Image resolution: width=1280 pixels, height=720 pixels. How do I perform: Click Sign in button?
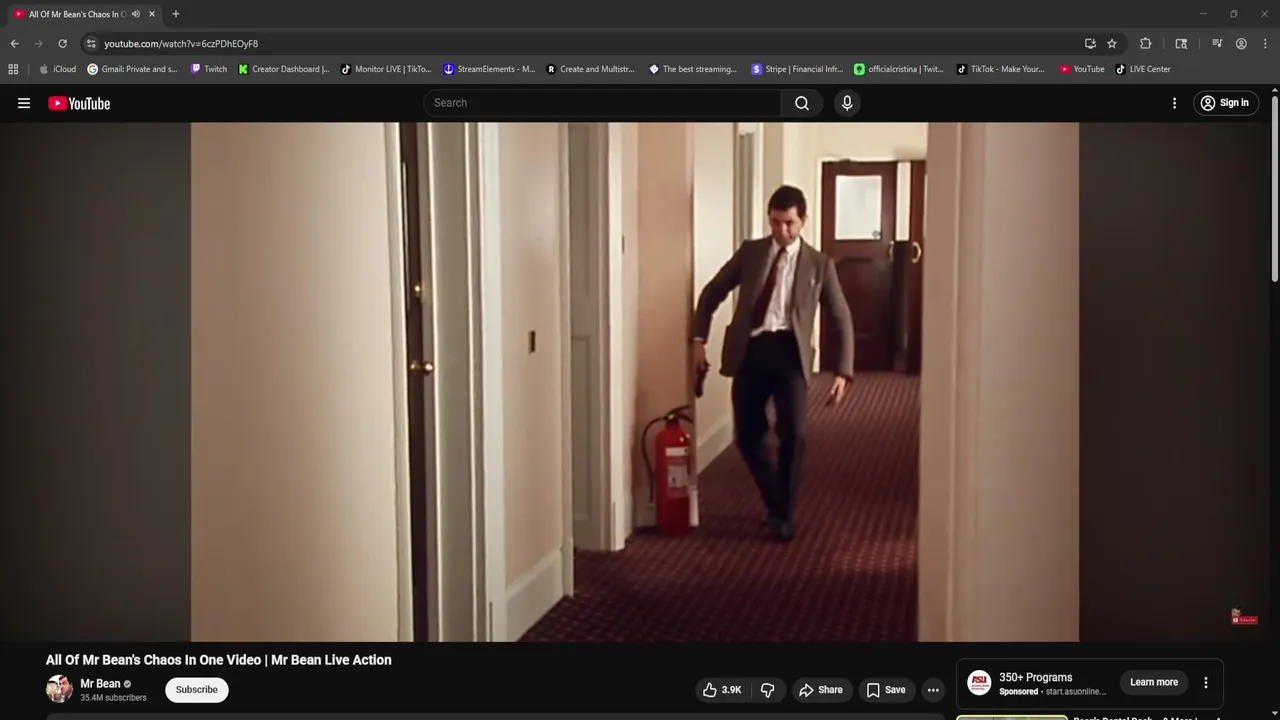pyautogui.click(x=1225, y=103)
